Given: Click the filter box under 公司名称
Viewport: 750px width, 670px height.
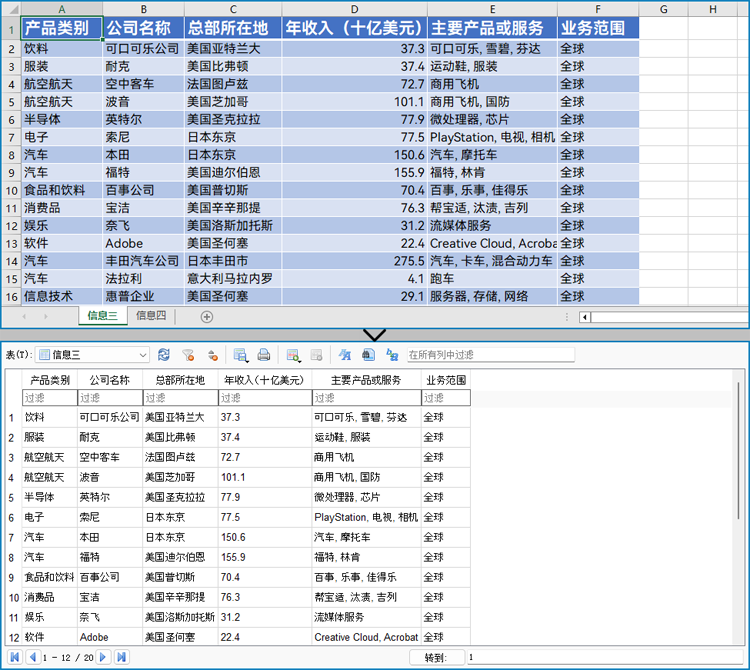Looking at the screenshot, I should 110,398.
